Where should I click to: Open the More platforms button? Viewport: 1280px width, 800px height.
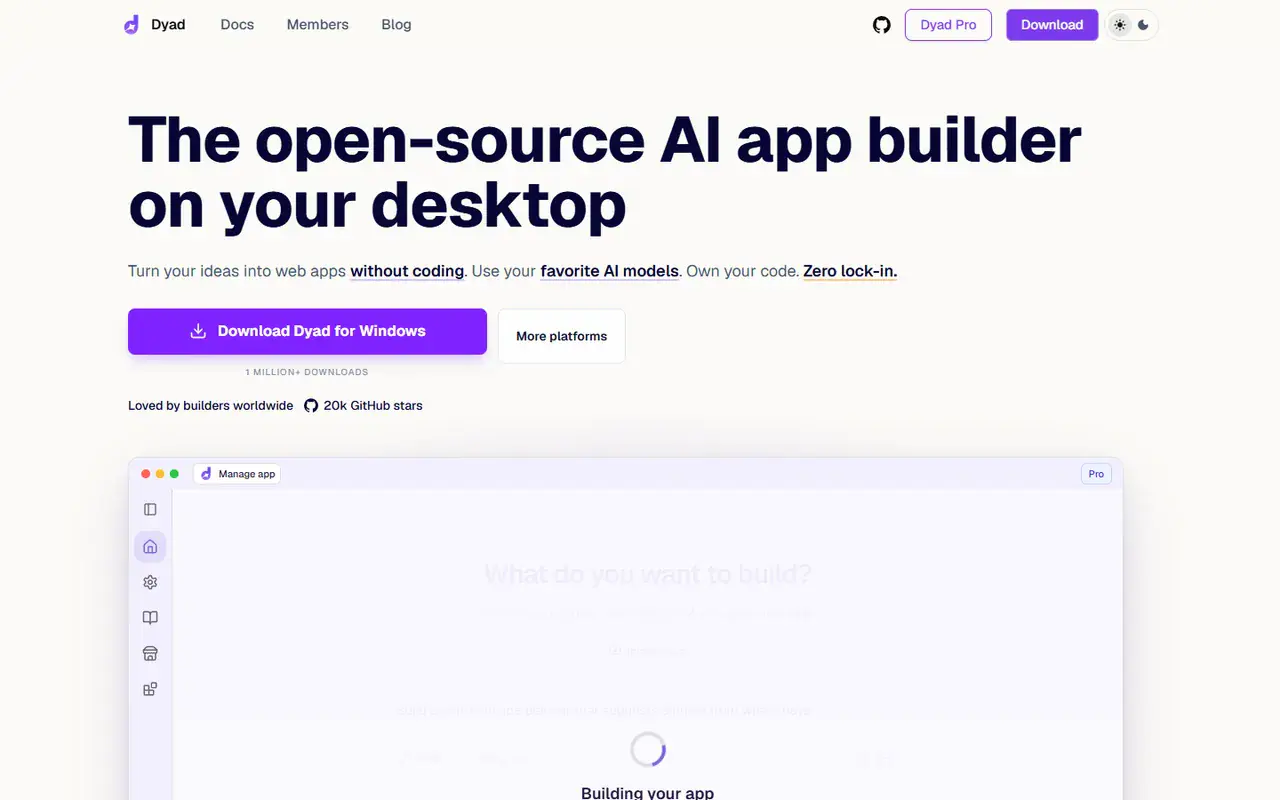(x=561, y=336)
